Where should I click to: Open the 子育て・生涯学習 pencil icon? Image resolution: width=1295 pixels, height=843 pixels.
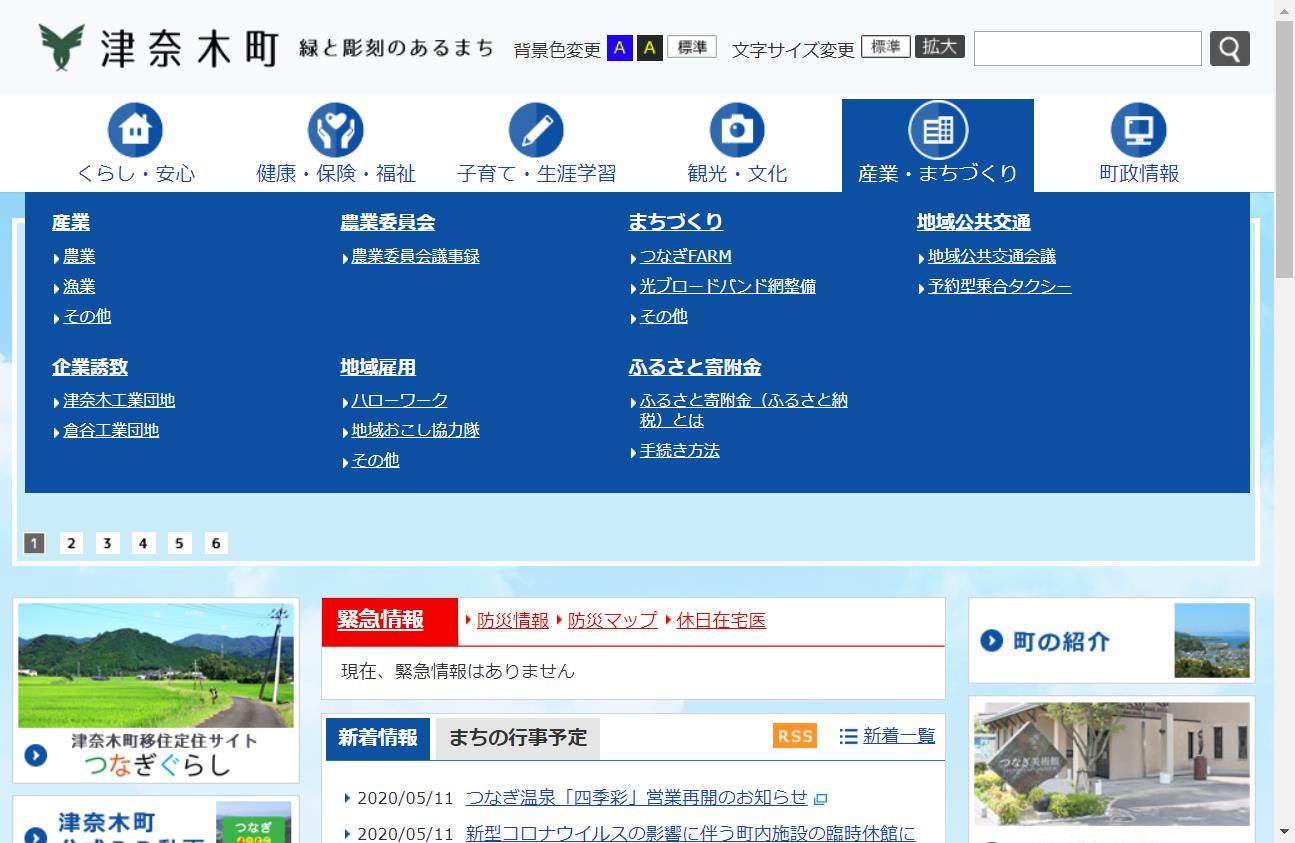(536, 128)
